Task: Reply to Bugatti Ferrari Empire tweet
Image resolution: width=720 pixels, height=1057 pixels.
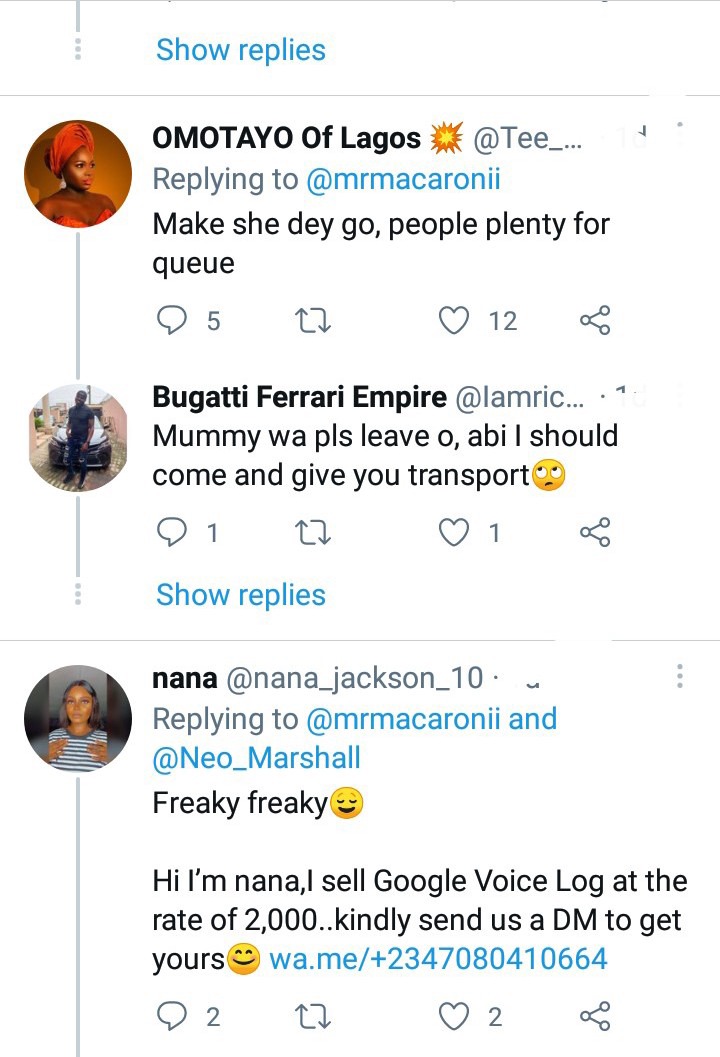Action: click(171, 533)
